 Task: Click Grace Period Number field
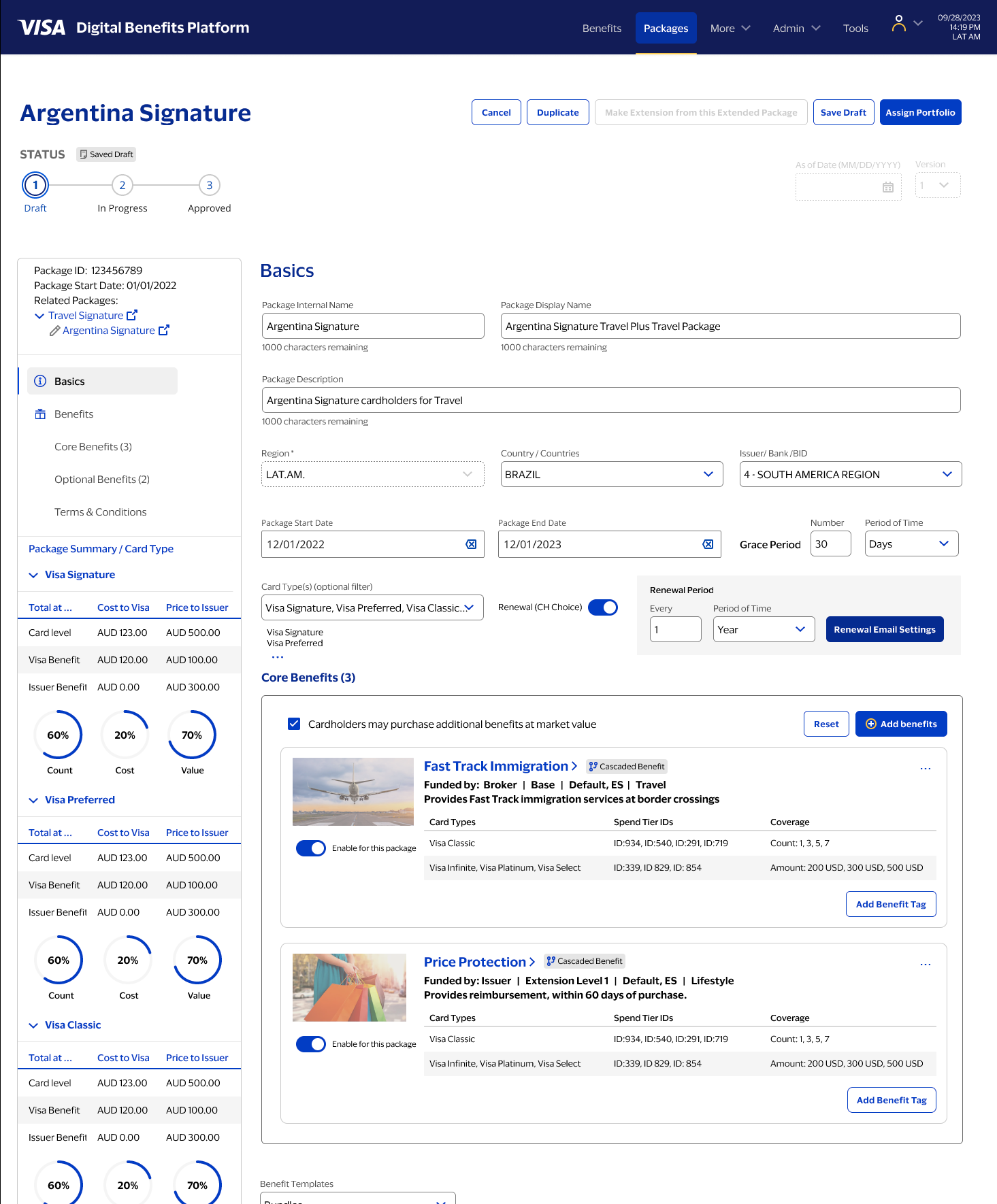point(831,544)
